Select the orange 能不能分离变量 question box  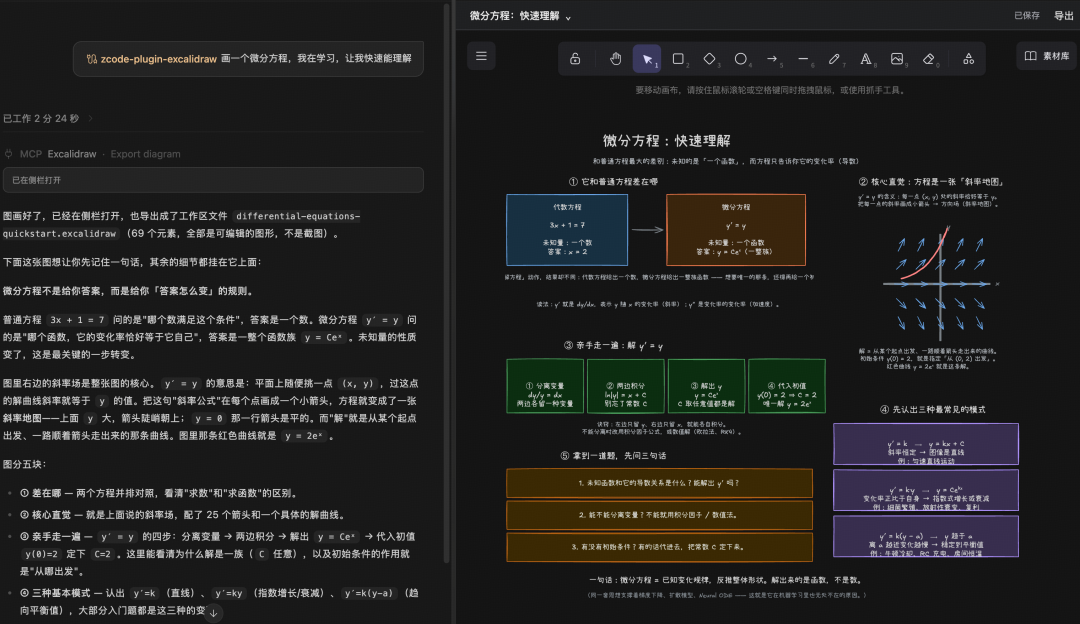click(x=659, y=515)
